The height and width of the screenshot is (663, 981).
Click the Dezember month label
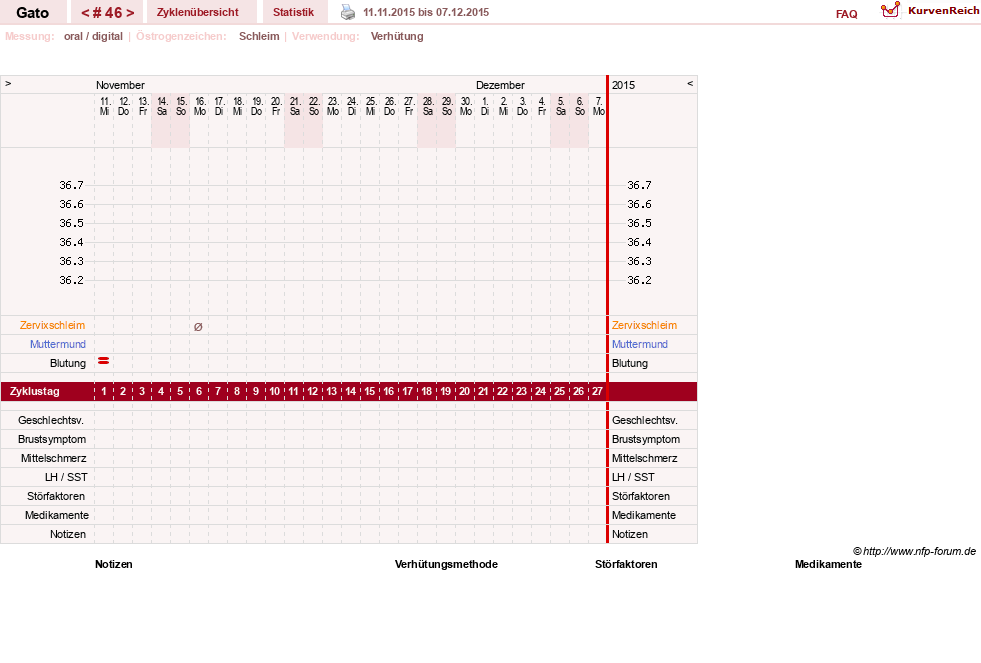coord(501,85)
